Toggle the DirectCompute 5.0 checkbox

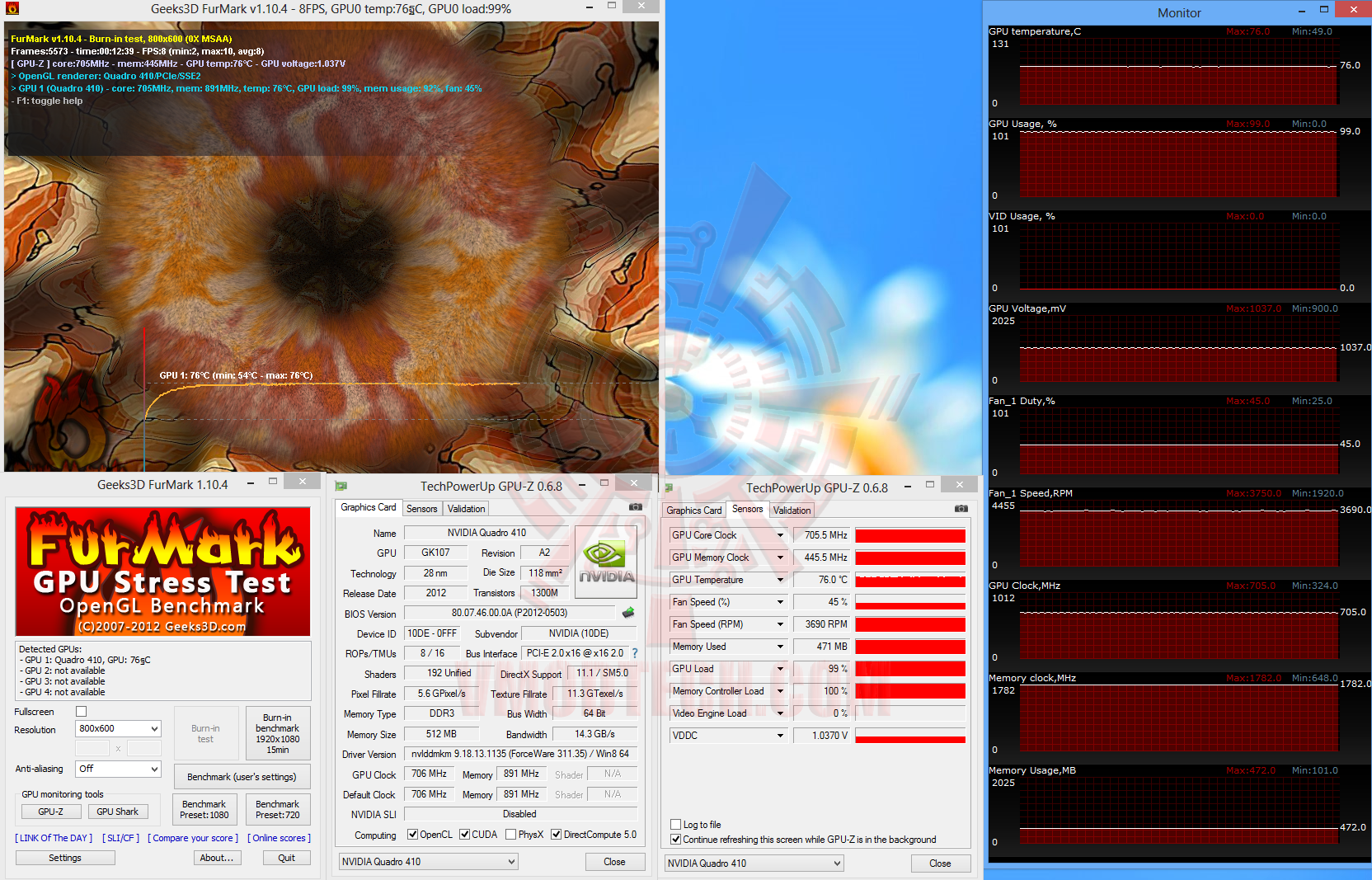tap(557, 835)
